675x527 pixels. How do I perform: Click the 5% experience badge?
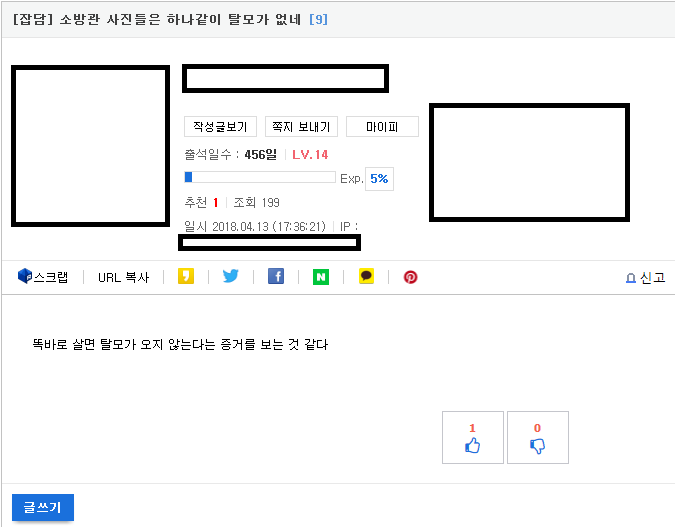click(x=379, y=179)
